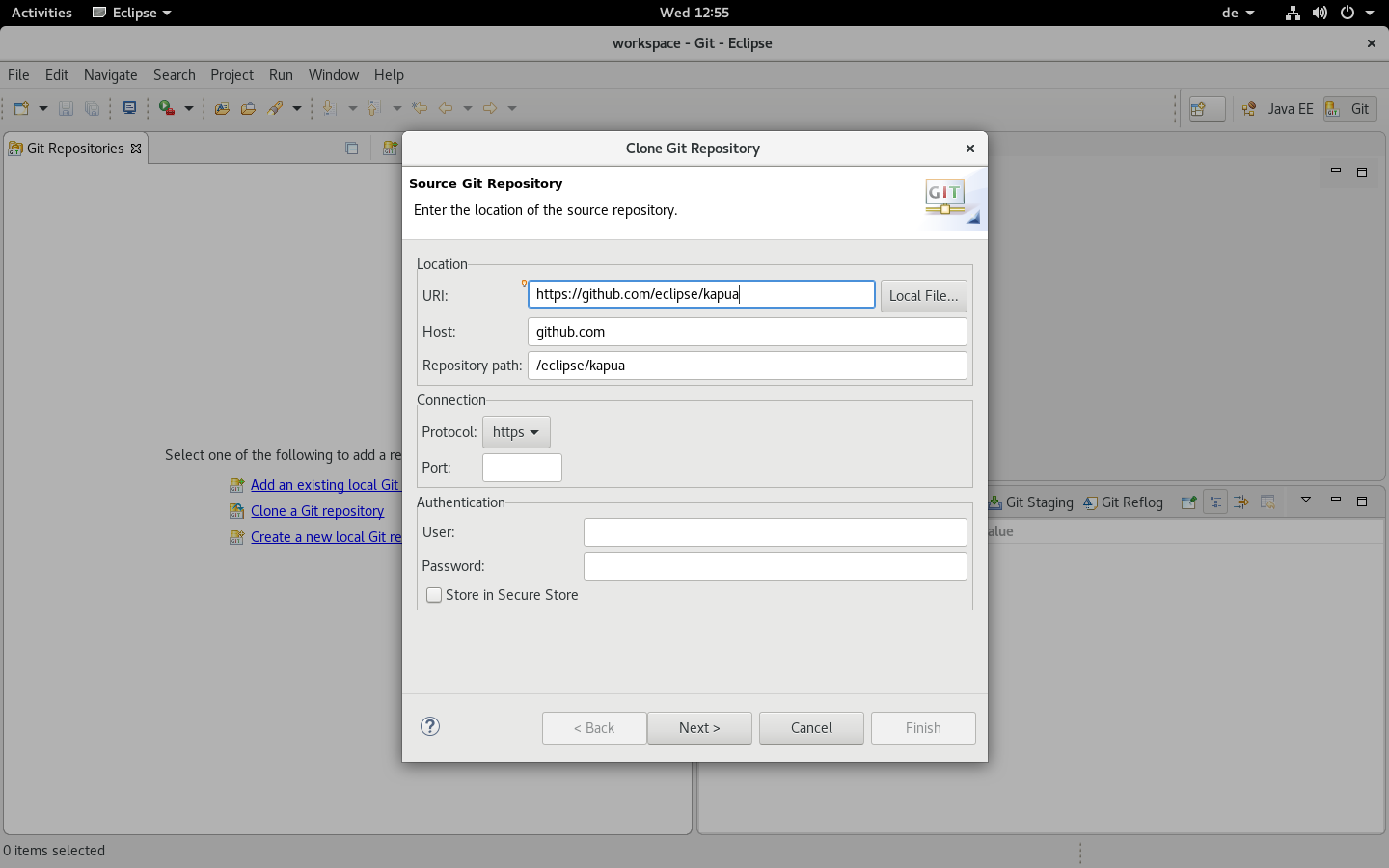Open the Local File browser

pos(923,295)
